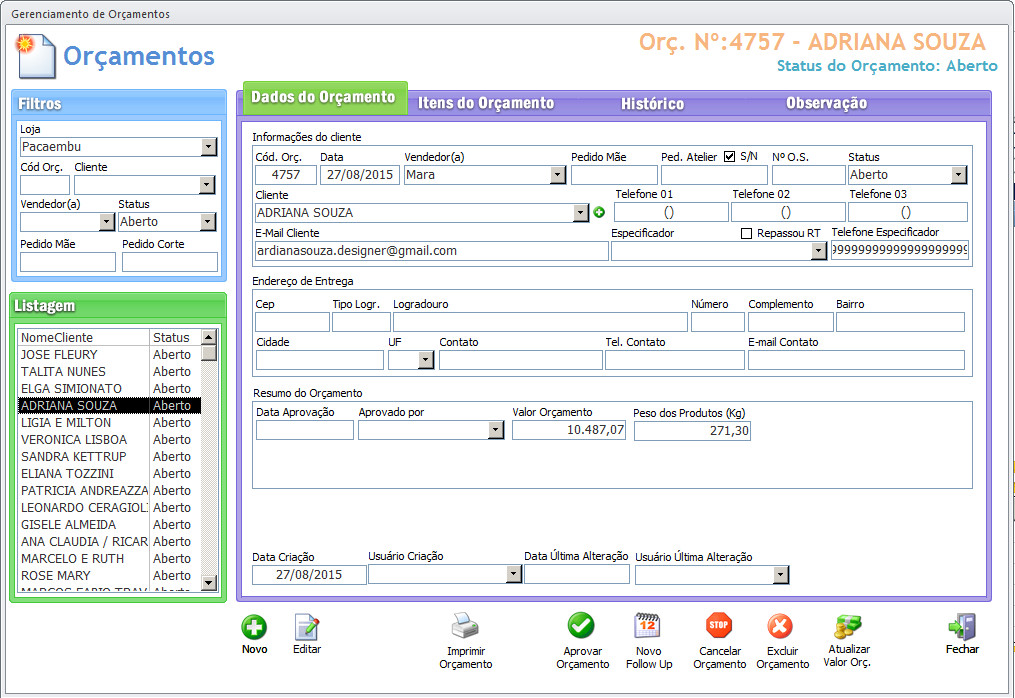This screenshot has width=1015, height=698.
Task: Select ELIANA TOZZINI in the list
Action: coord(109,473)
